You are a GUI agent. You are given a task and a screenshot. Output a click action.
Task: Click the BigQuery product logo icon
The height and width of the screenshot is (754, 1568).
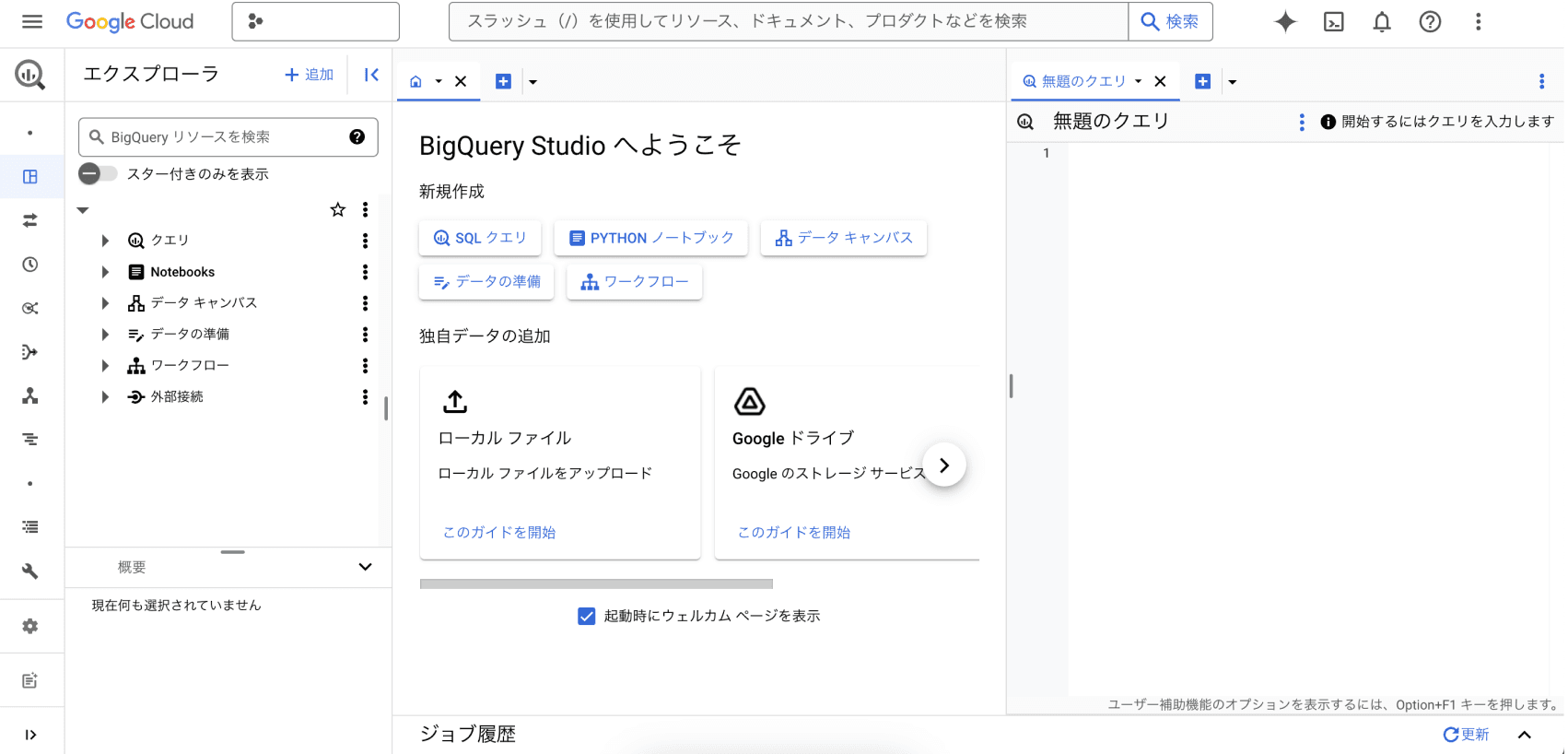coord(30,75)
